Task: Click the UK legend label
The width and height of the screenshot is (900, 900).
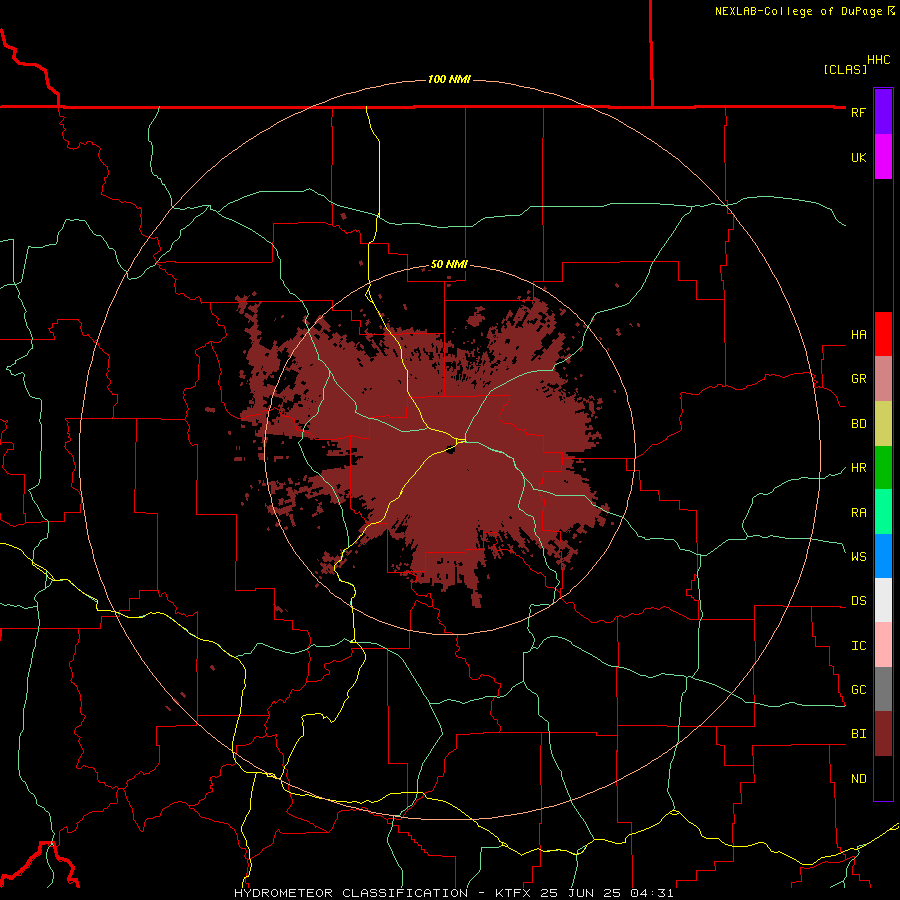Action: pos(858,157)
